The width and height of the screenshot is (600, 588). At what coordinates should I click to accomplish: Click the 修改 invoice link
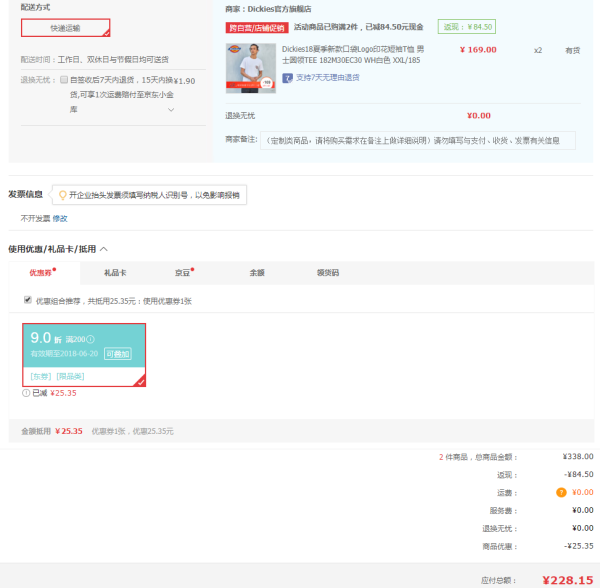pyautogui.click(x=60, y=218)
